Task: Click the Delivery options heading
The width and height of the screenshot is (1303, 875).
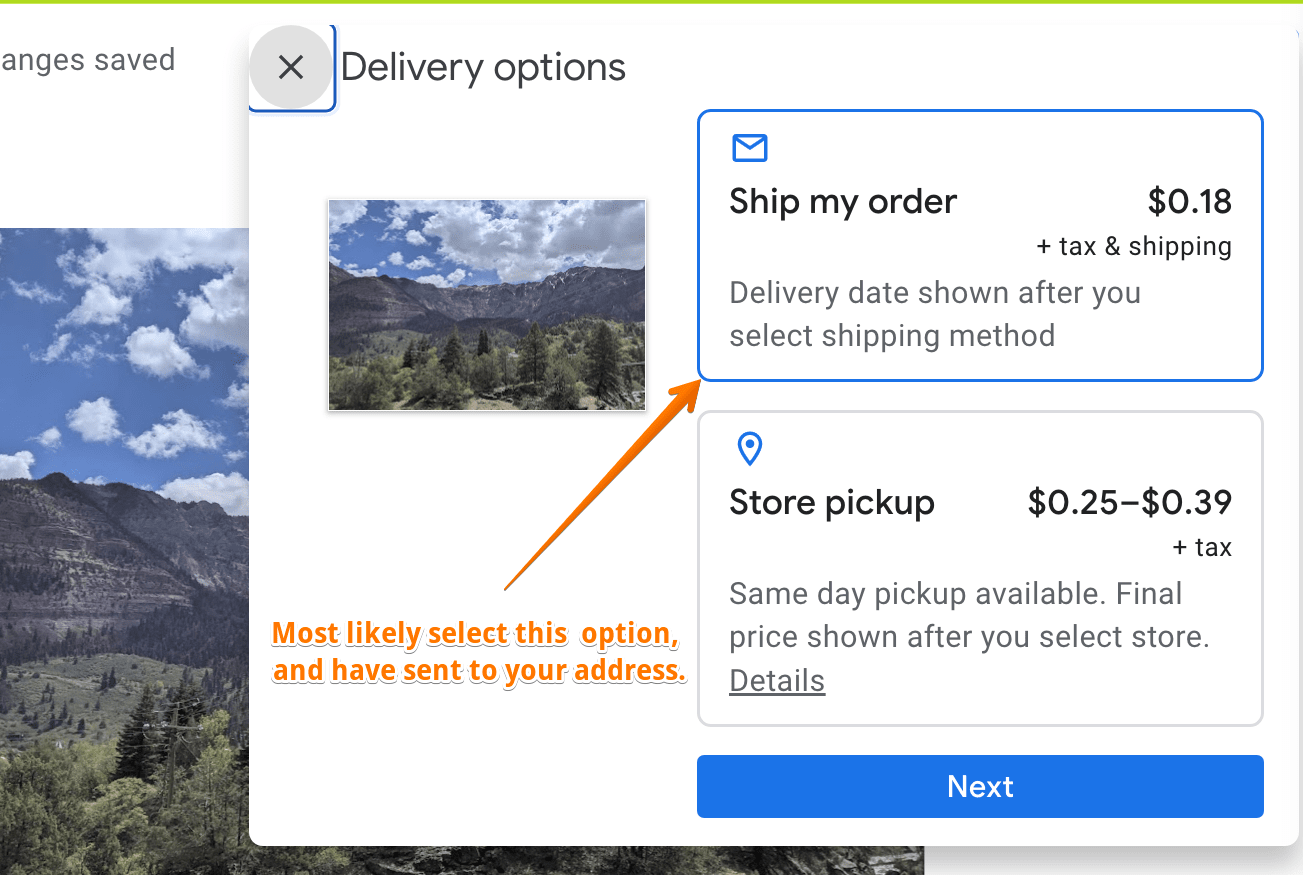Action: pos(483,68)
